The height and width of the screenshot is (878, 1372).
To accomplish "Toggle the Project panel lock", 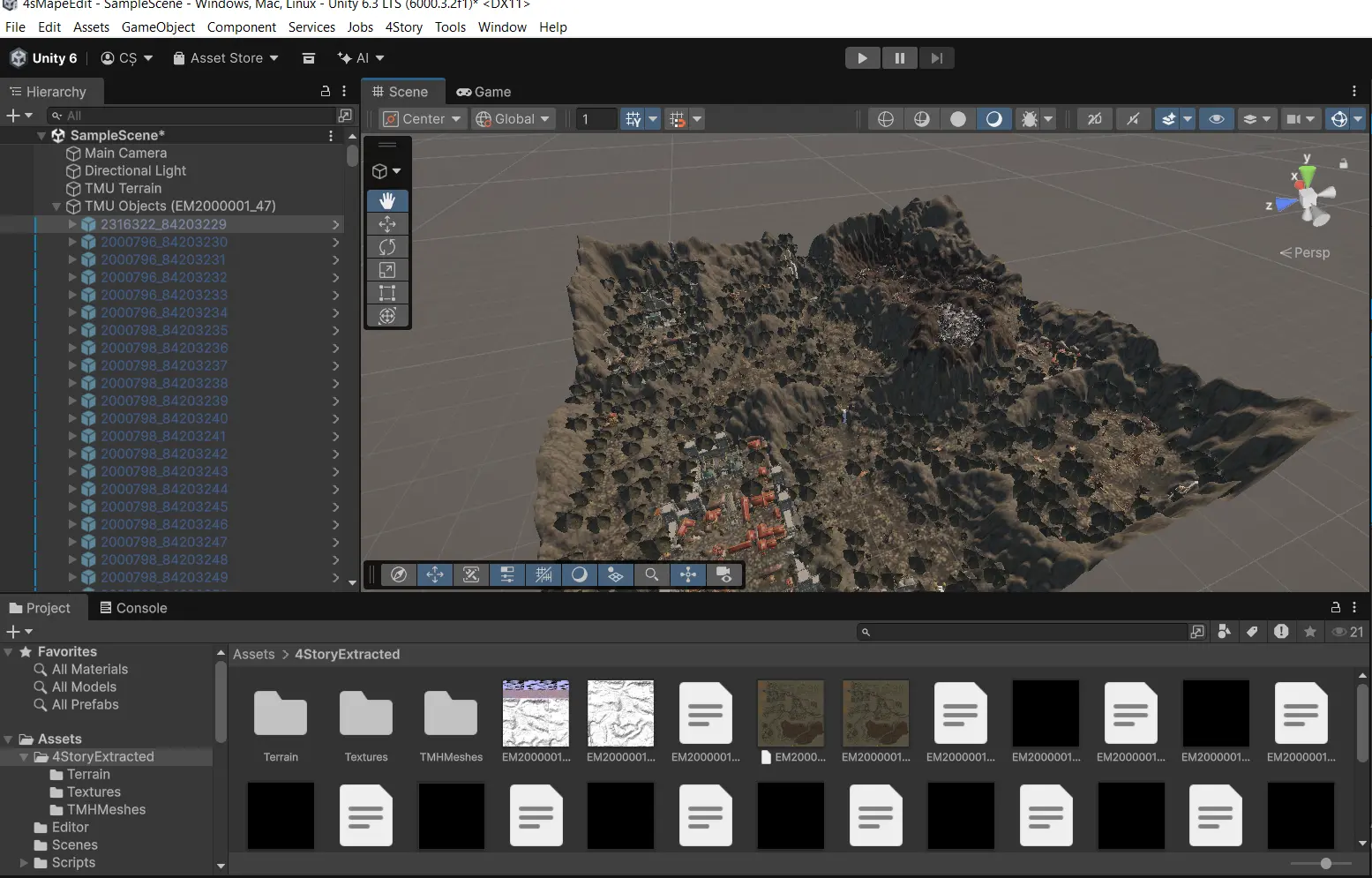I will point(1336,607).
